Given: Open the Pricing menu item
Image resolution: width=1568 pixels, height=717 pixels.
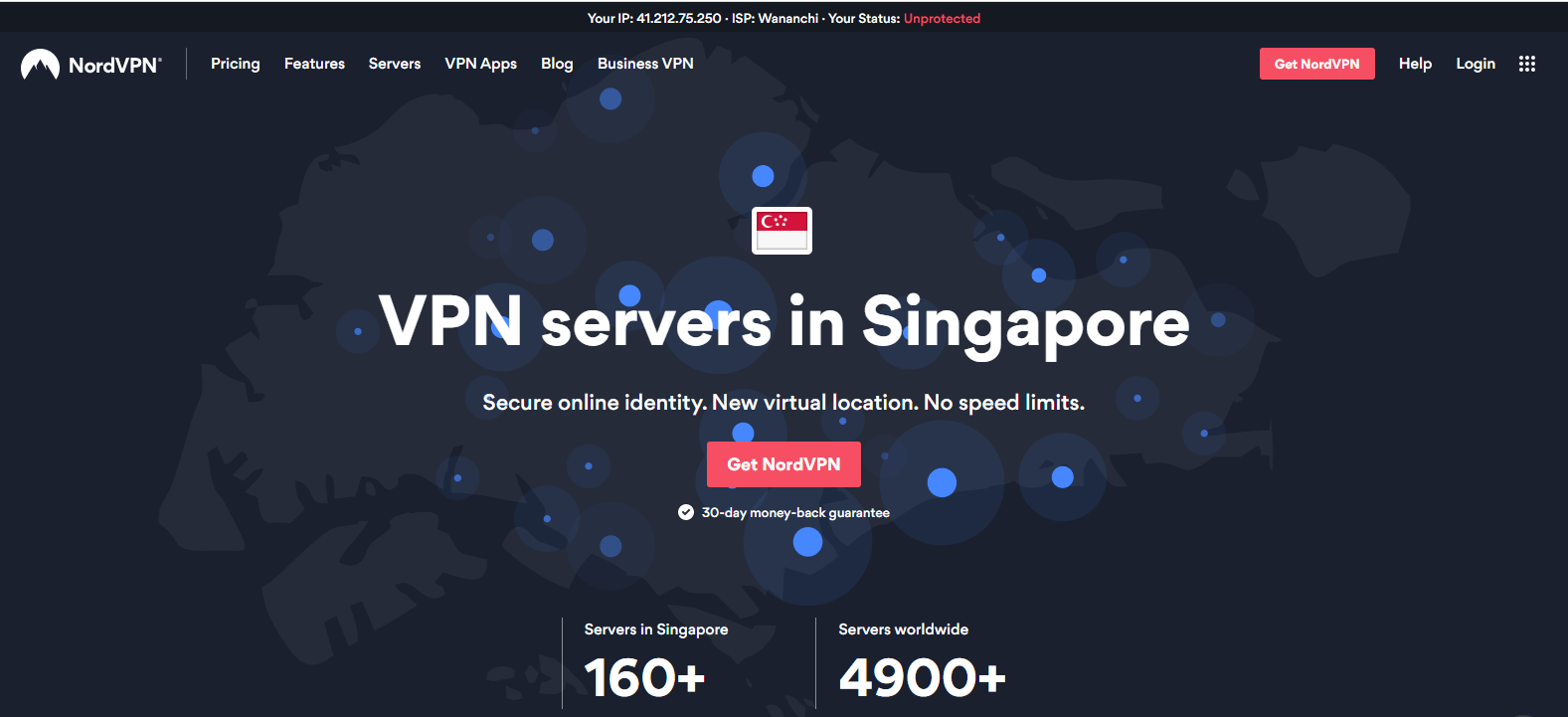Looking at the screenshot, I should click(236, 64).
